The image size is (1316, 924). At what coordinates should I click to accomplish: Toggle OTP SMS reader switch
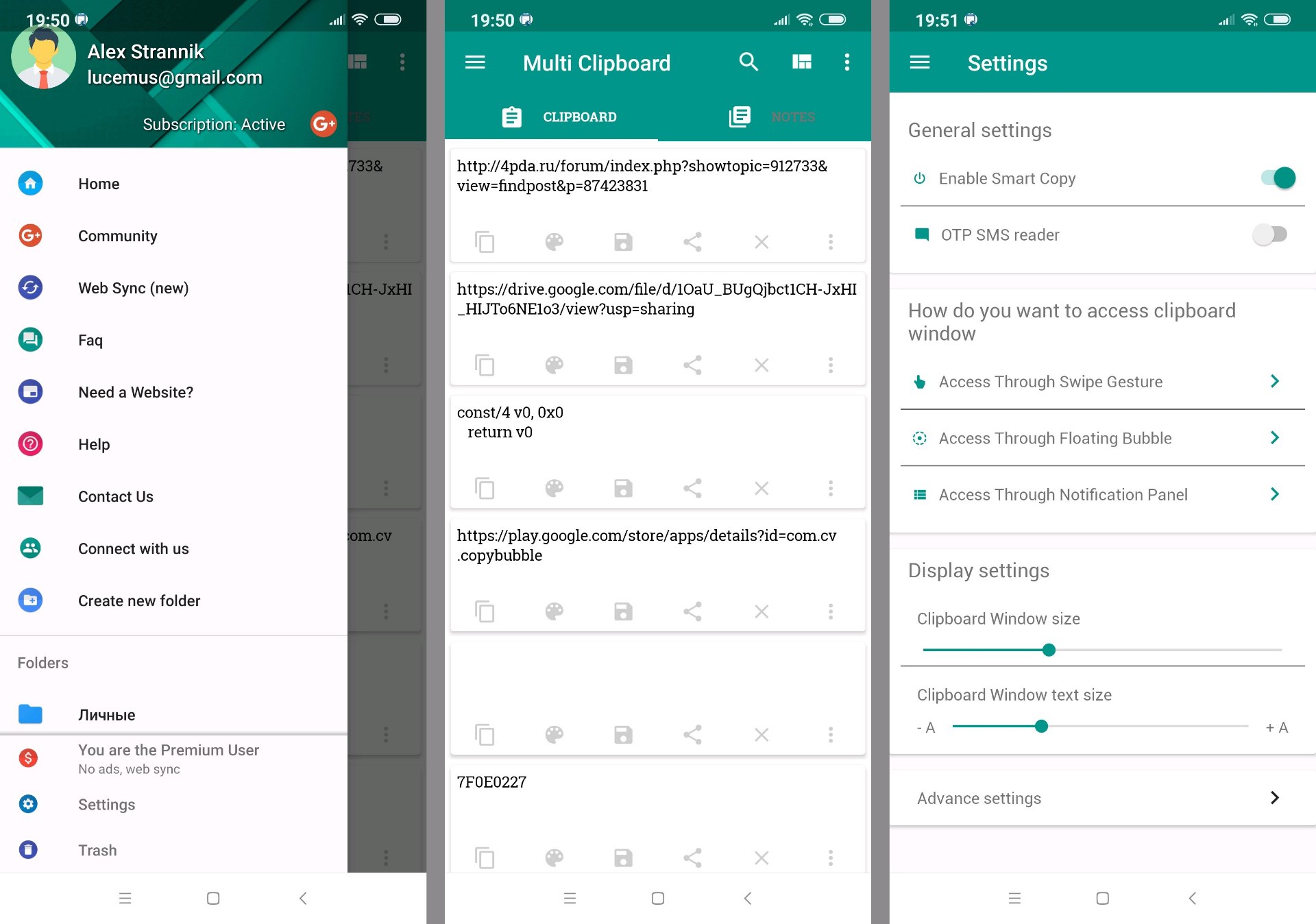click(1269, 235)
